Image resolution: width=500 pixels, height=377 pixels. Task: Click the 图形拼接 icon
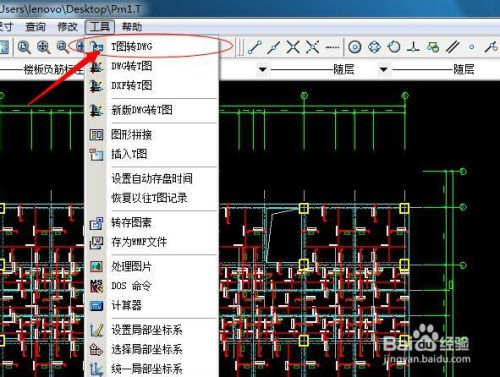(x=97, y=135)
